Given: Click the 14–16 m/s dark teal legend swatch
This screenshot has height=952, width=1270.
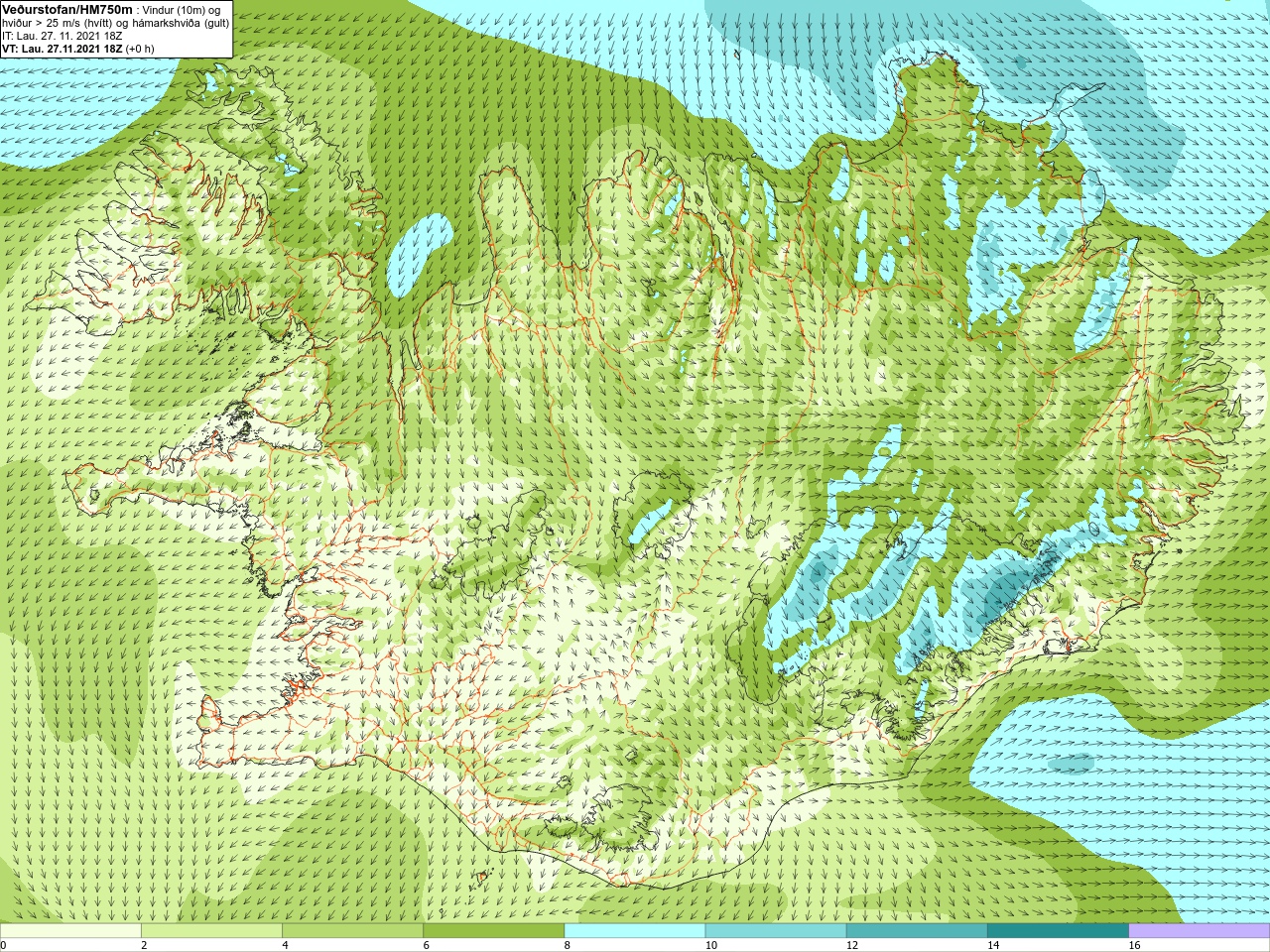Looking at the screenshot, I should [1058, 931].
